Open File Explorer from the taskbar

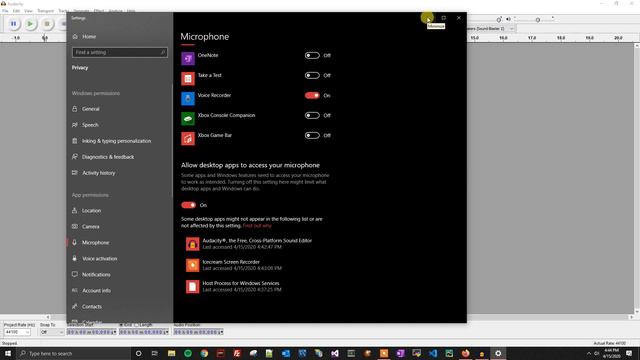171,353
